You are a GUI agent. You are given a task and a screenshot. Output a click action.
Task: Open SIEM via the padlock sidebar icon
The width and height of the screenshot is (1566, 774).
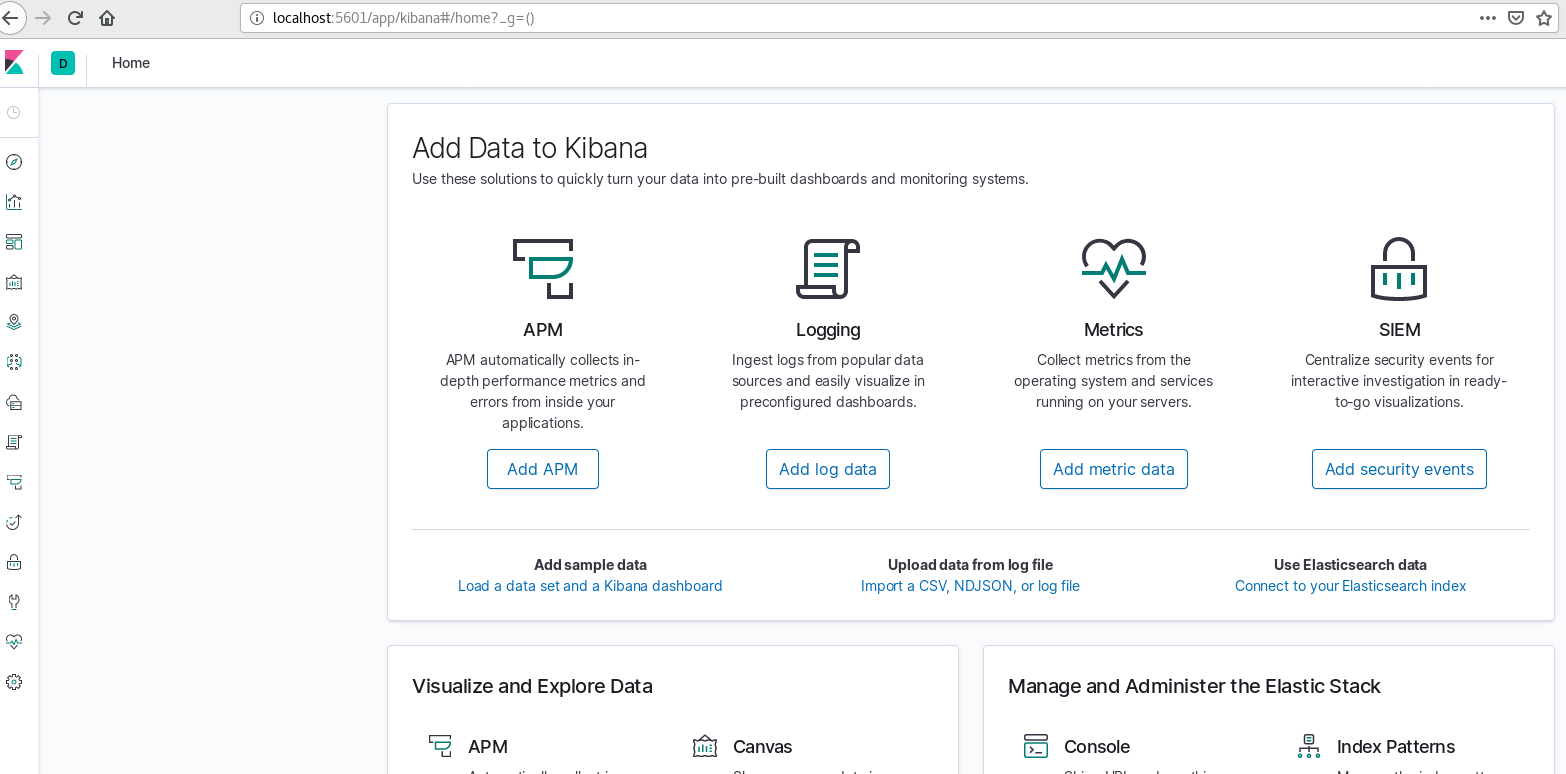click(14, 562)
